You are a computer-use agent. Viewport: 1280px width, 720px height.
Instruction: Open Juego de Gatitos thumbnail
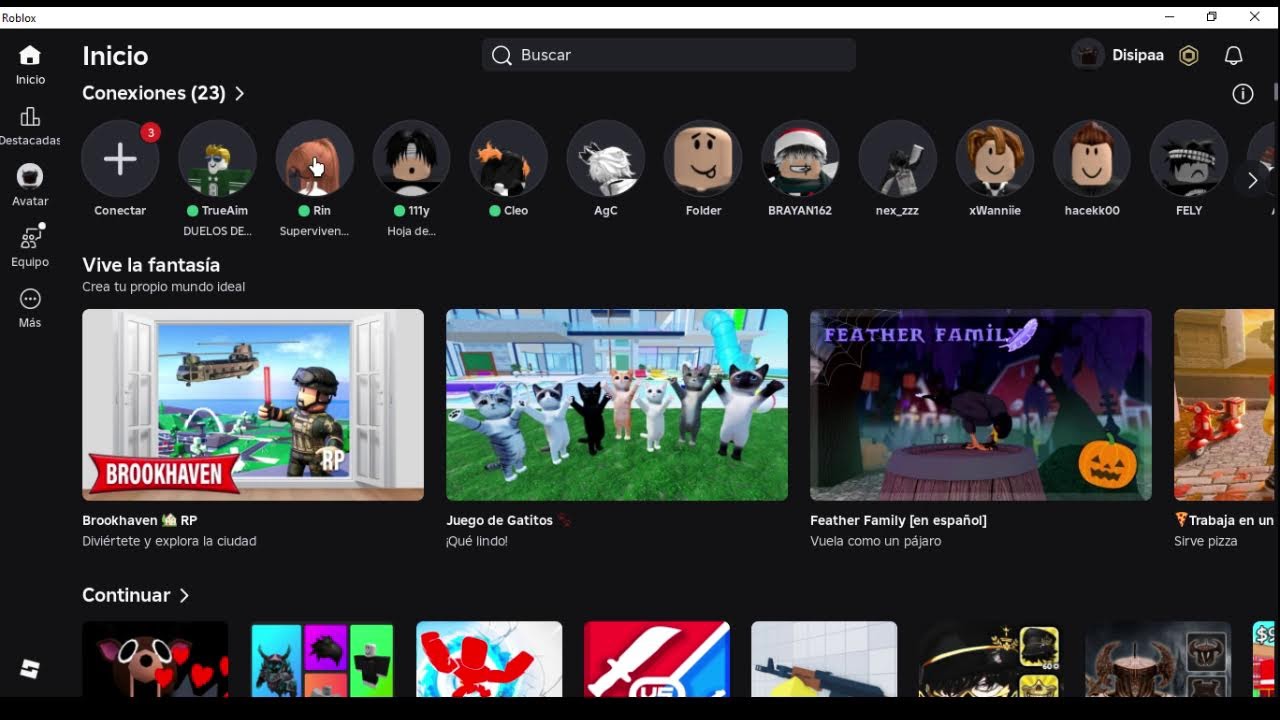(x=617, y=405)
